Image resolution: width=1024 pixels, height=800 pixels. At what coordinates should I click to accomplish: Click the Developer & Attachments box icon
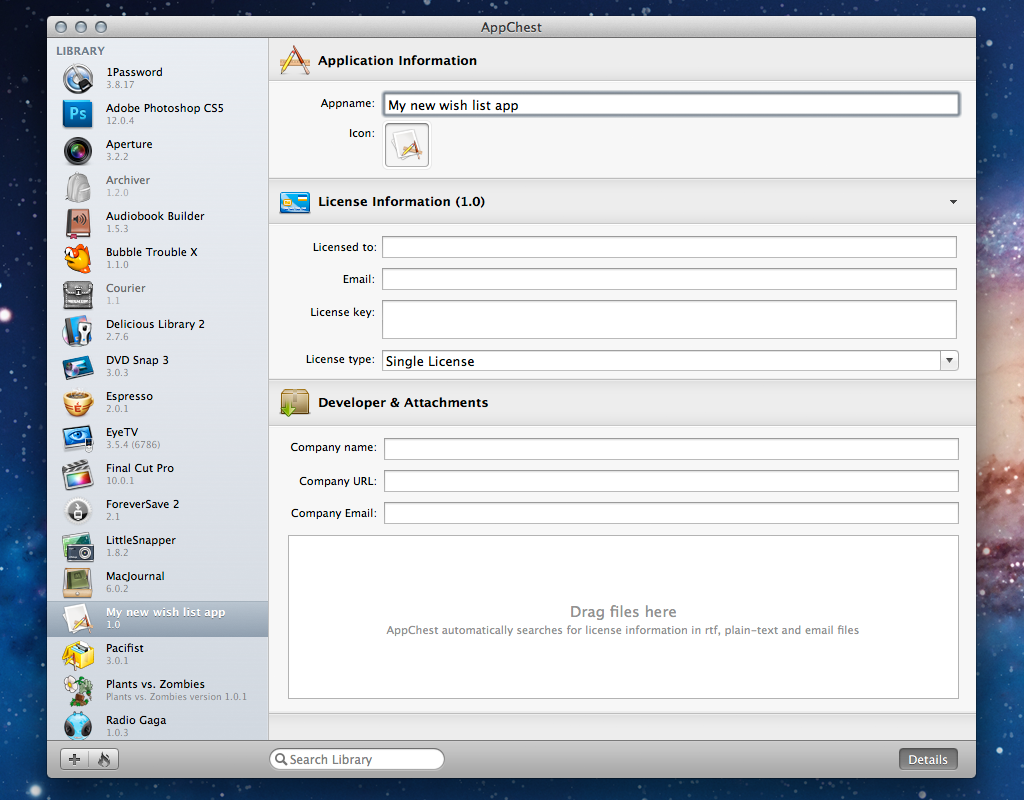(x=295, y=402)
